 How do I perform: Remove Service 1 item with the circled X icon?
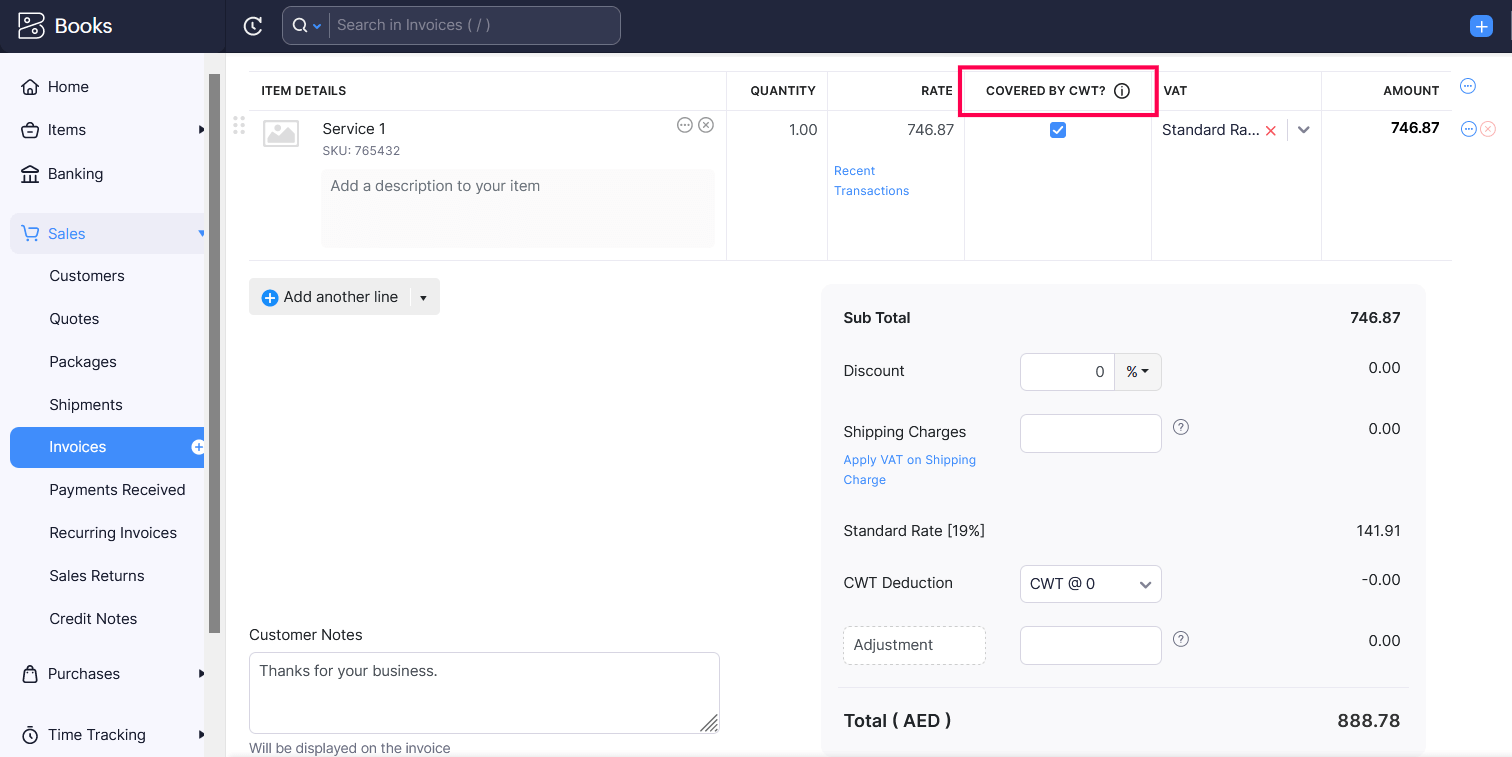(706, 125)
